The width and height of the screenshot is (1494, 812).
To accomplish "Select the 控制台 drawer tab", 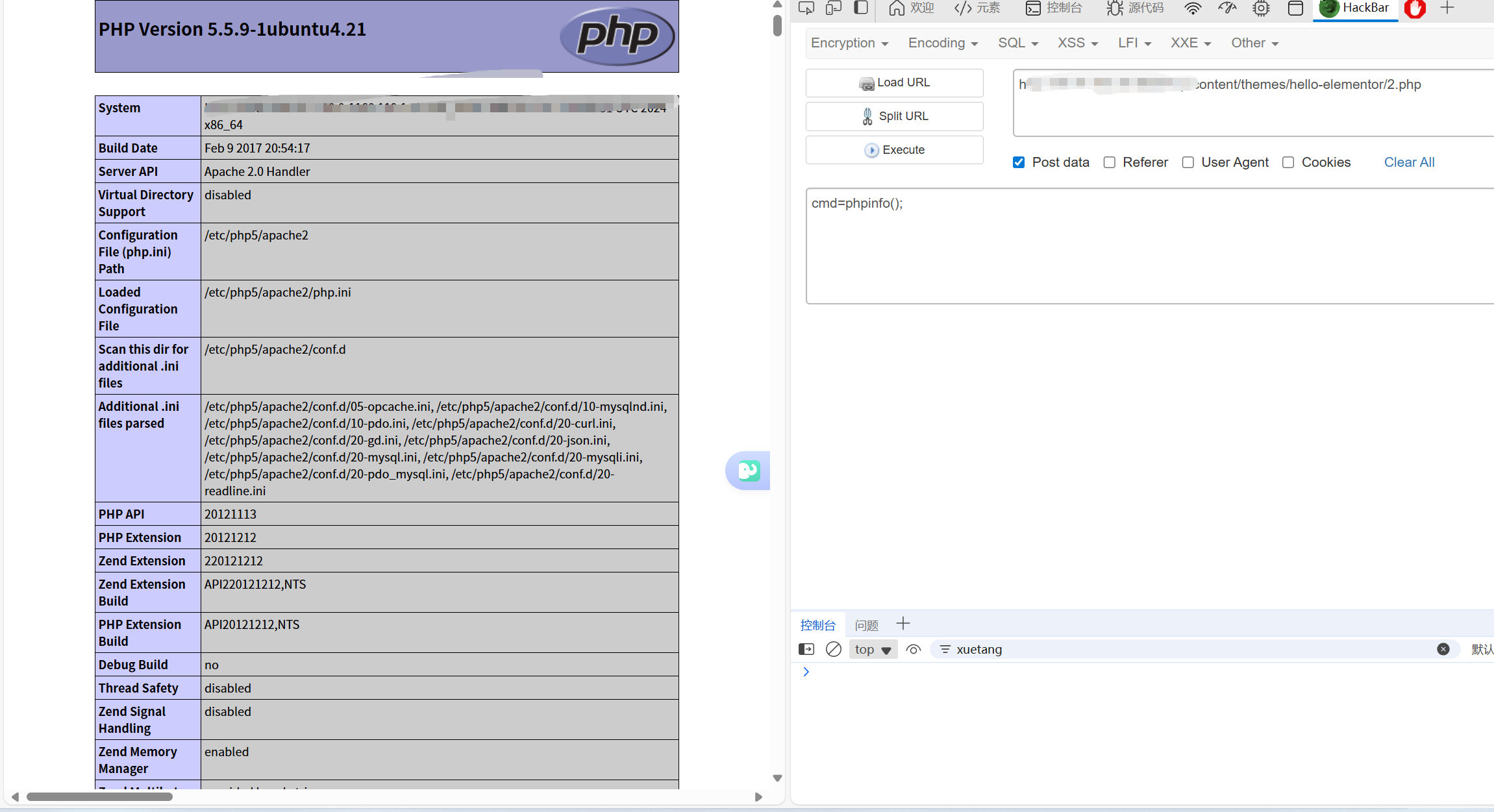I will coord(817,625).
